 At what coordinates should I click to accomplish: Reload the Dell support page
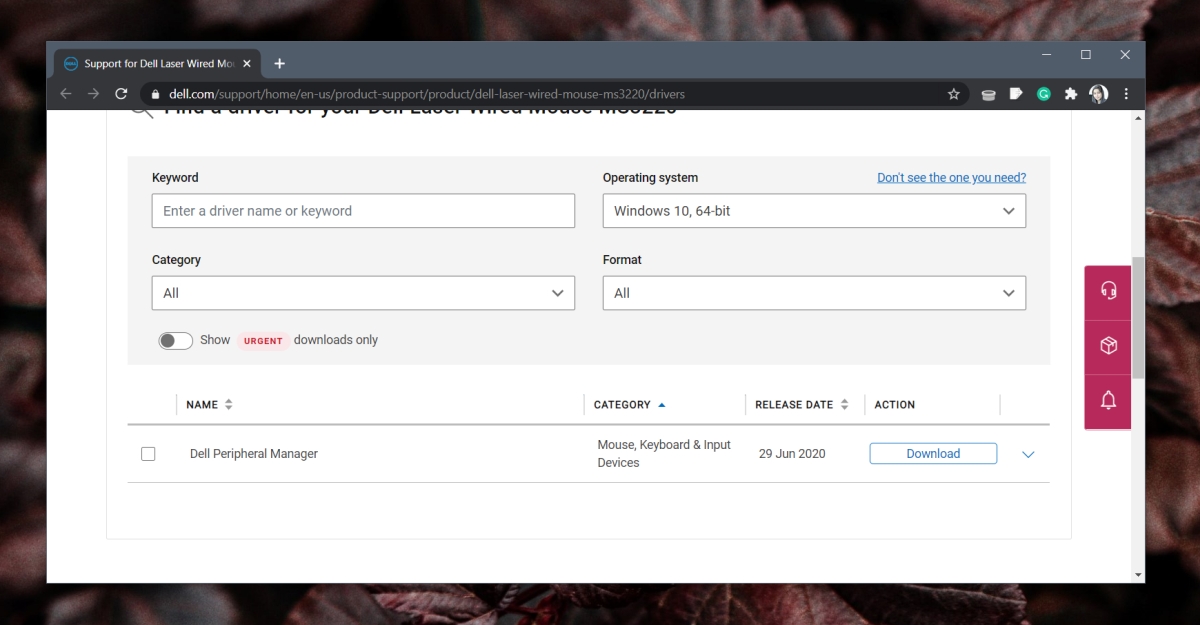[x=121, y=94]
